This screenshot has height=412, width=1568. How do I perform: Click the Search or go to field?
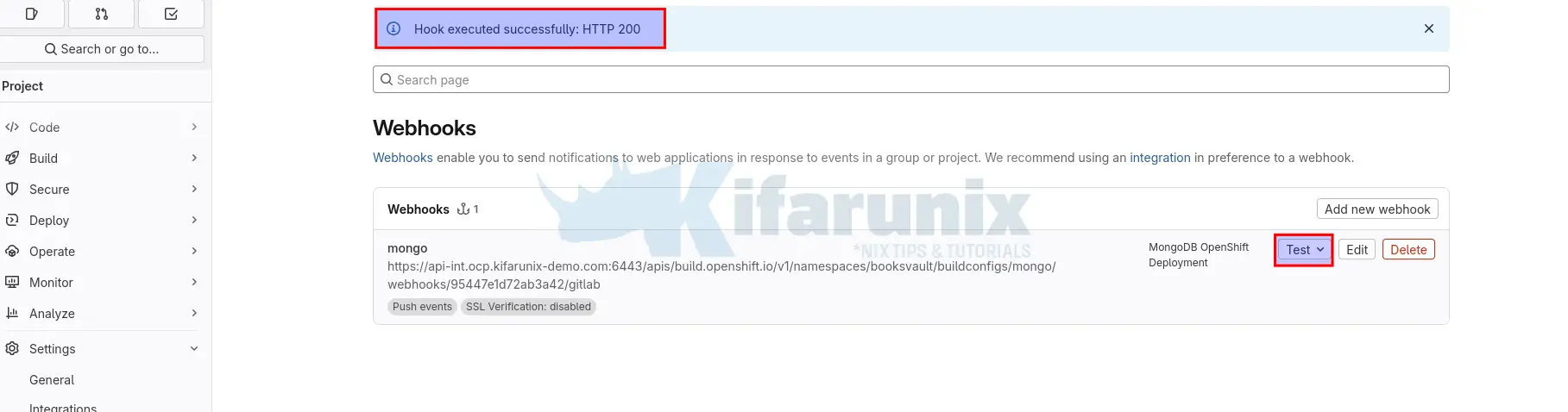point(102,49)
